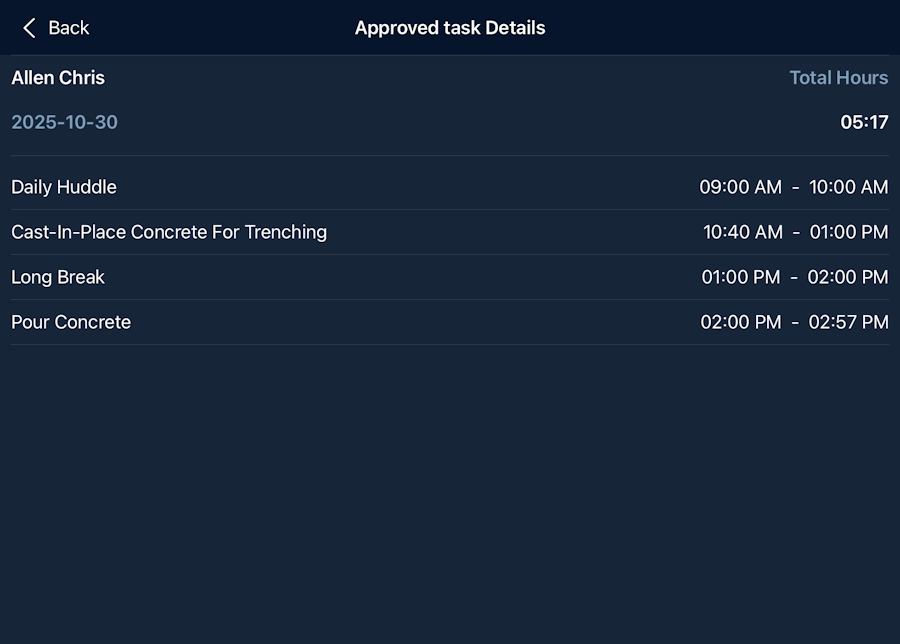The height and width of the screenshot is (644, 900).
Task: Click the Long Break start time 01:00 PM
Action: click(740, 277)
